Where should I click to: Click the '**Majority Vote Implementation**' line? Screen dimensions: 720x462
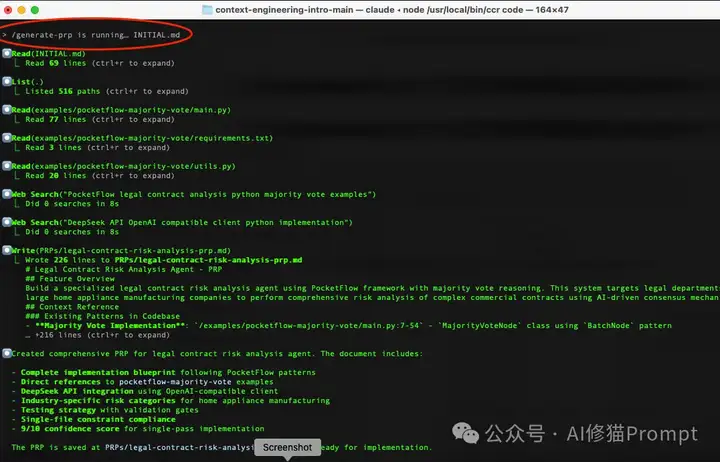click(x=349, y=326)
